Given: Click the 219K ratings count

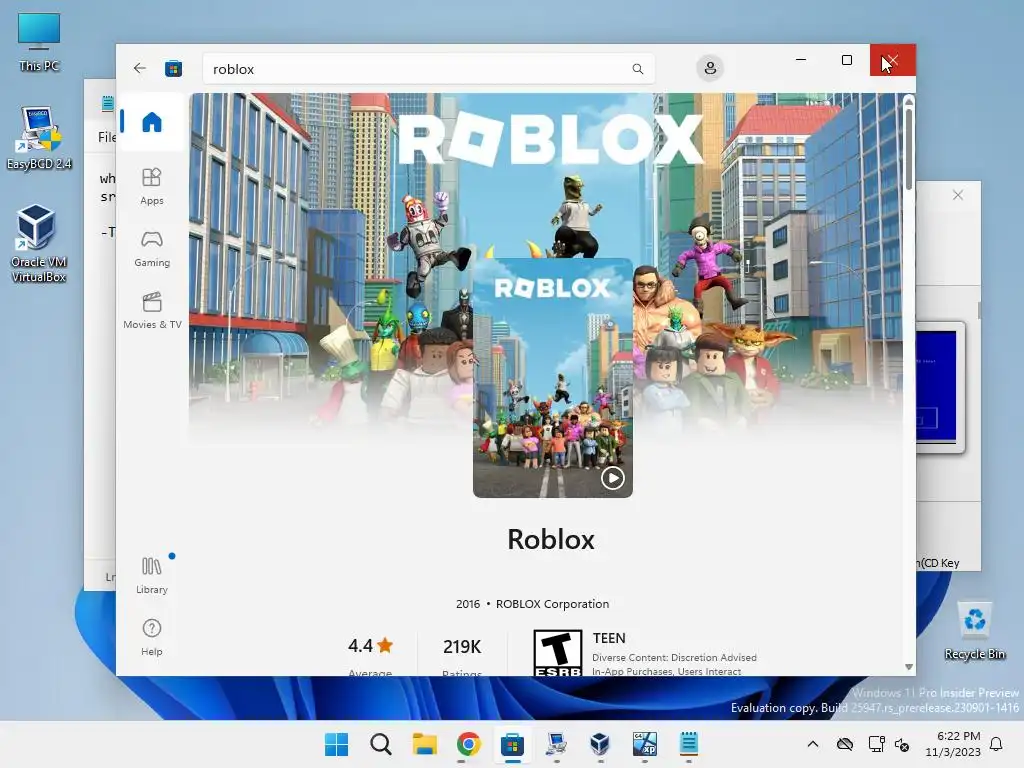Looking at the screenshot, I should coord(462,647).
